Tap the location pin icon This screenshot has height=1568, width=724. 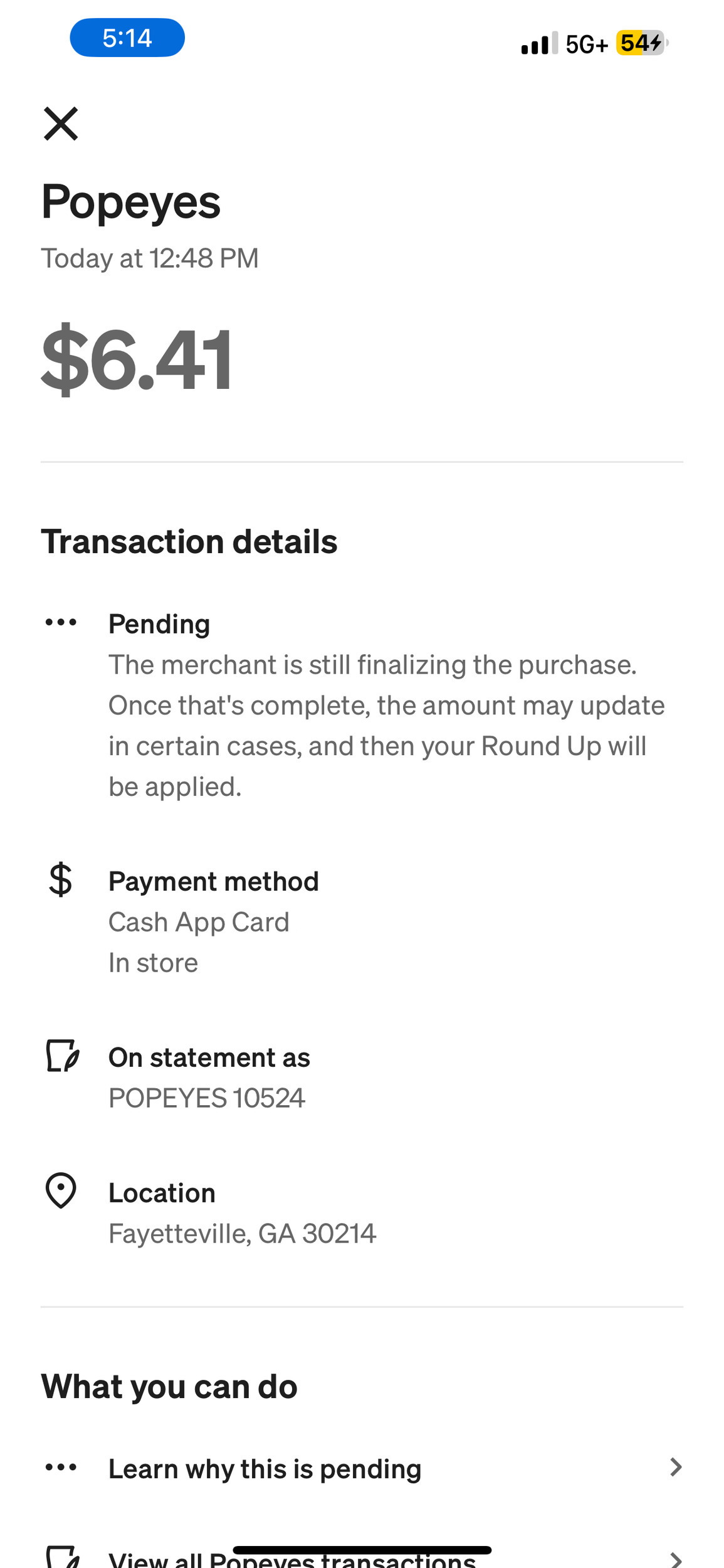[61, 1190]
